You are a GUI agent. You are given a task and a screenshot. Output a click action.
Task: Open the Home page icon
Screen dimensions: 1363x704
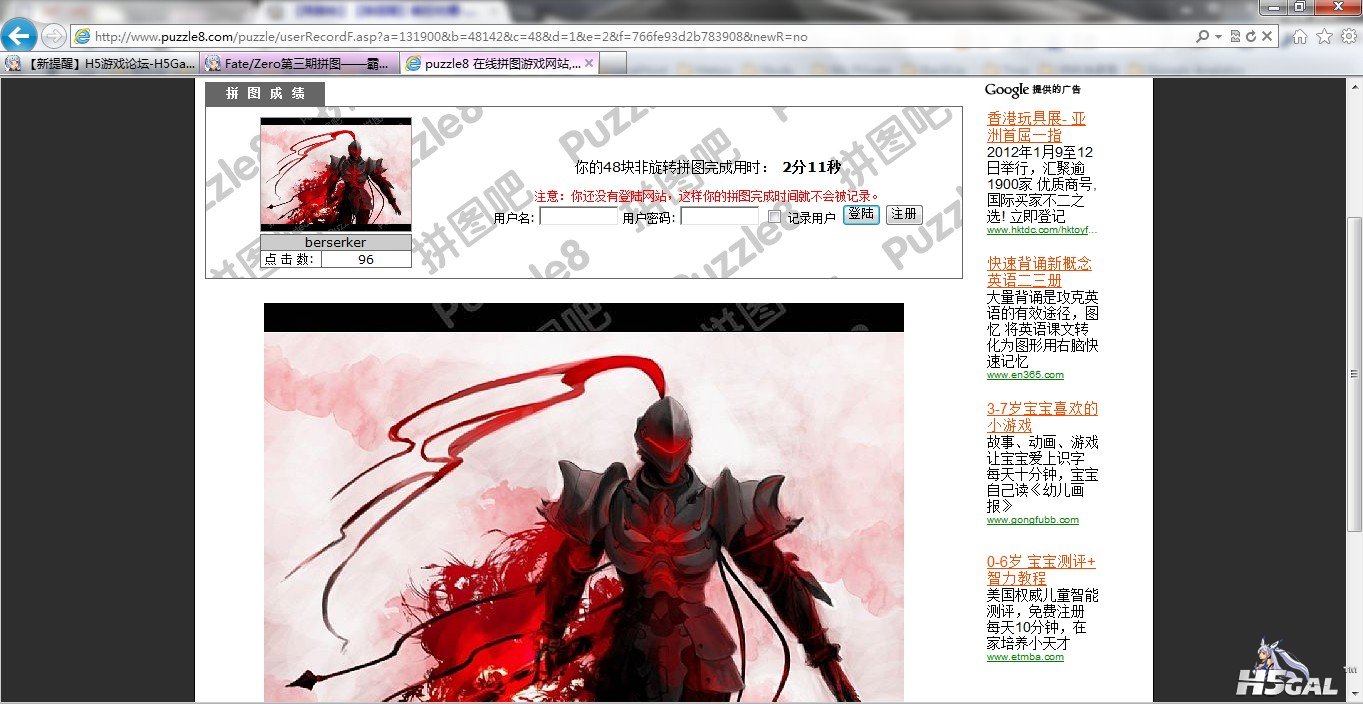[1300, 36]
